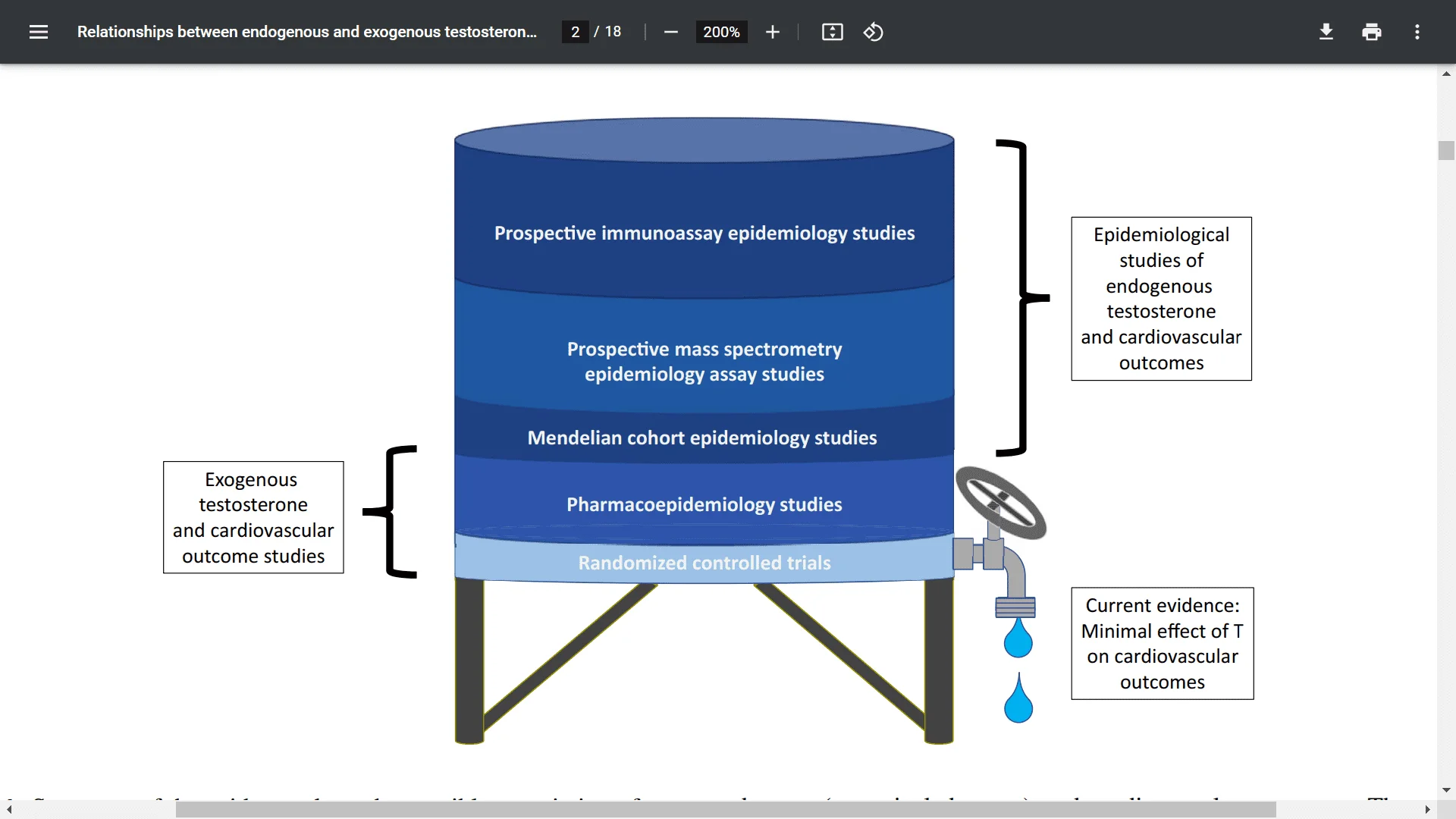Screen dimensions: 1456x819
Task: Click the fit-to-page view icon
Action: coord(833,32)
